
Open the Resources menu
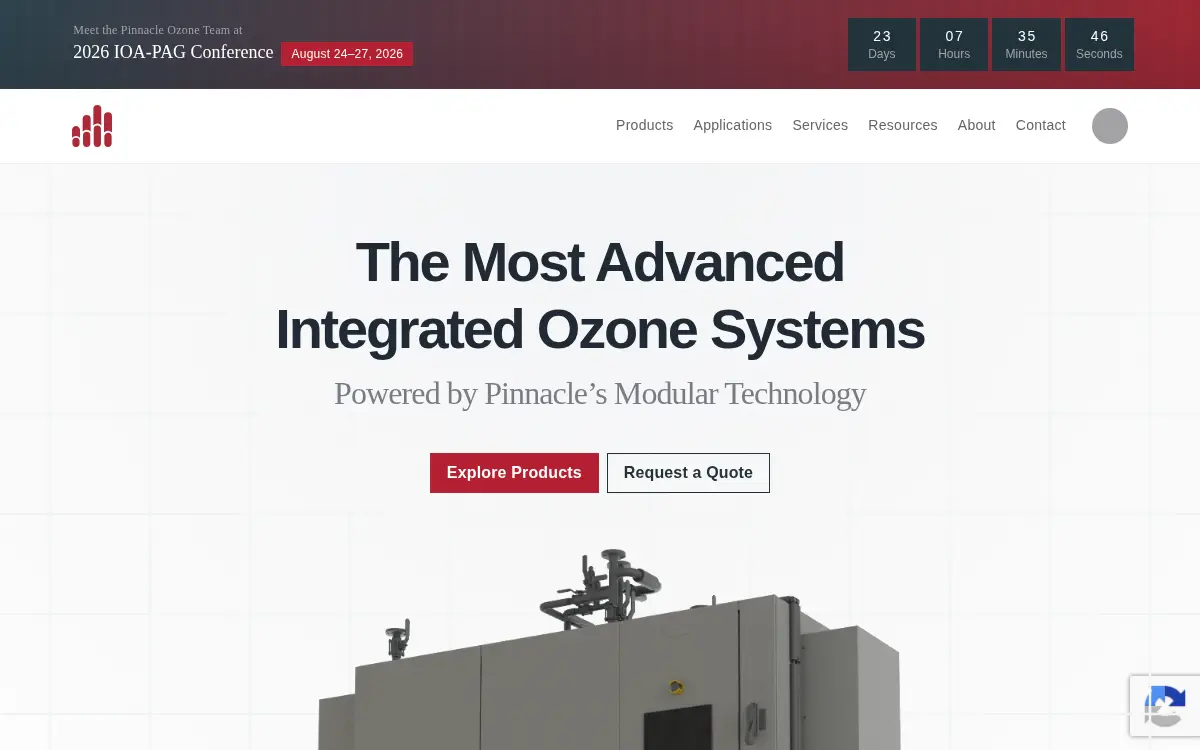point(902,125)
